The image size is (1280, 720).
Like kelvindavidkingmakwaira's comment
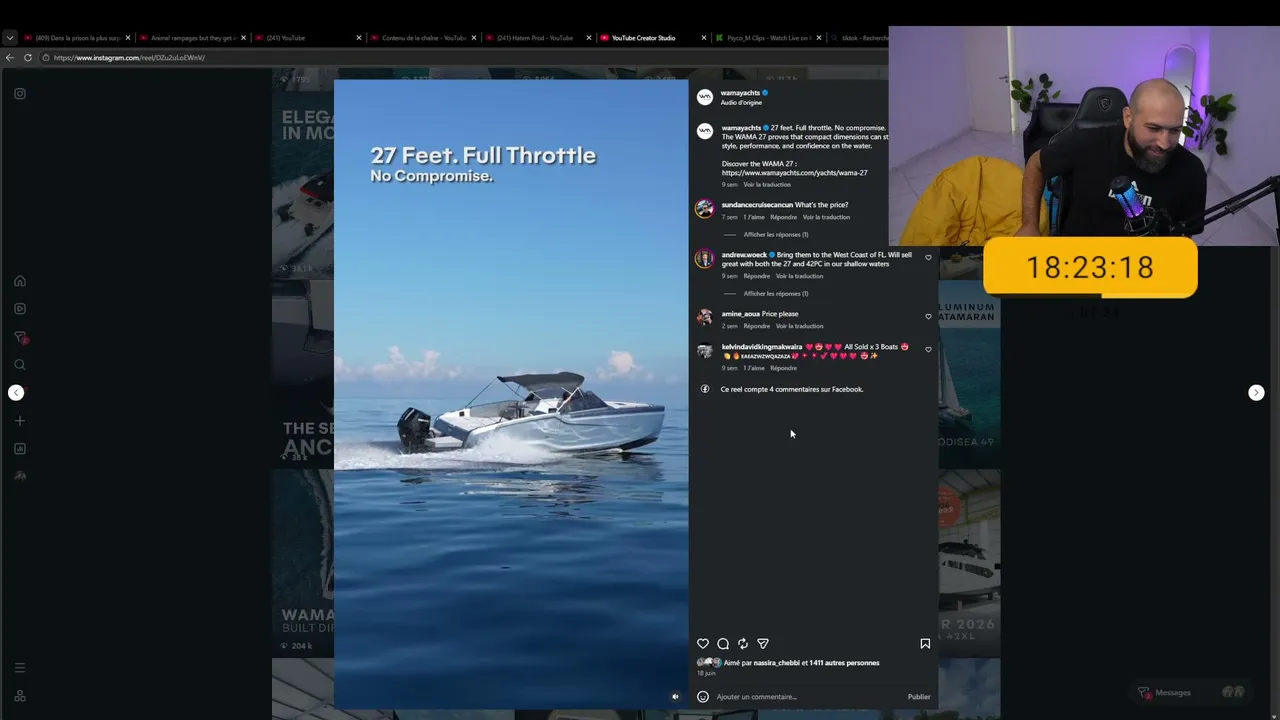(x=928, y=350)
